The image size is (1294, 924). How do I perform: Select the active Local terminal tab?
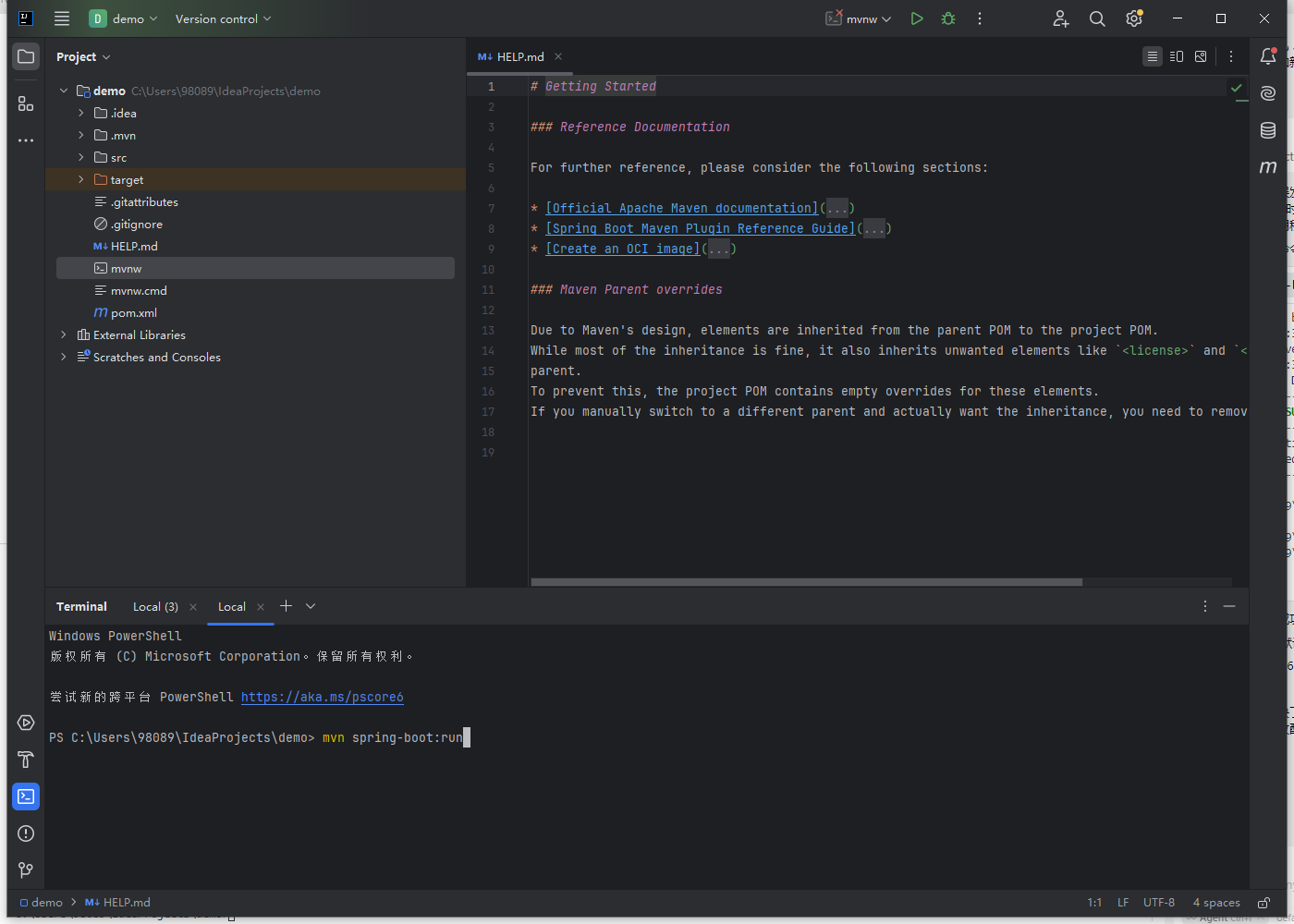232,606
